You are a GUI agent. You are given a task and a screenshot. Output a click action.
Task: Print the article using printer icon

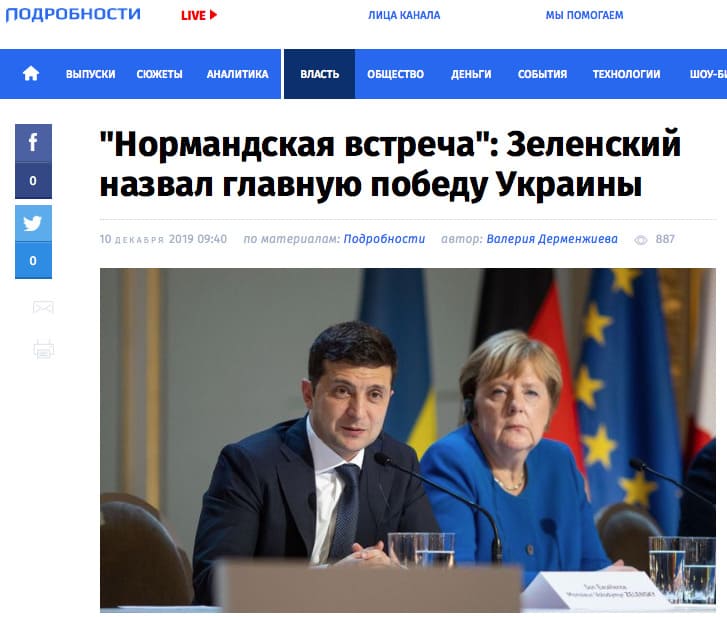tap(44, 349)
